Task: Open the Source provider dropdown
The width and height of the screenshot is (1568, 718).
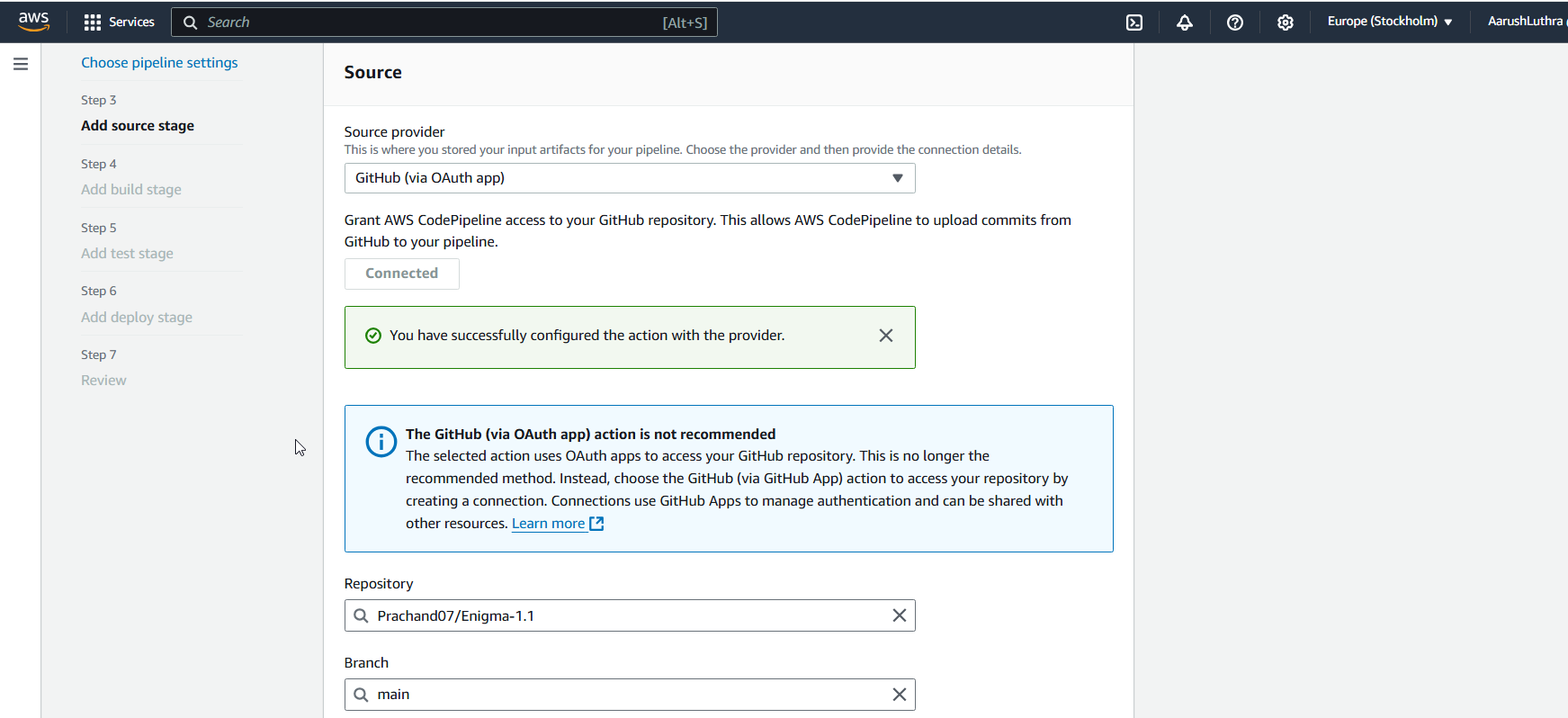Action: [x=630, y=178]
